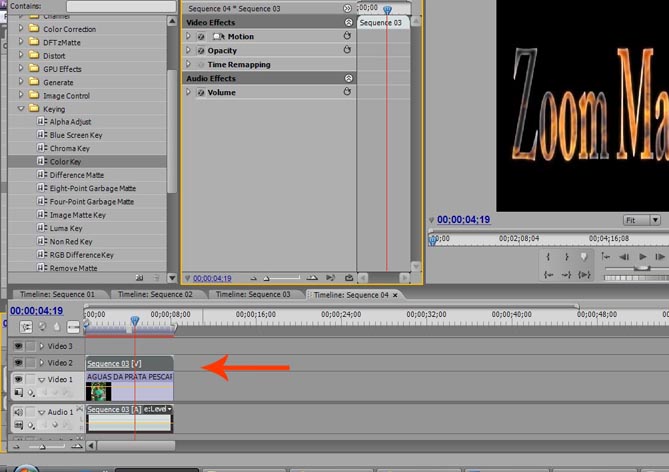Reset the Motion effect parameters
The image size is (669, 472).
click(347, 36)
